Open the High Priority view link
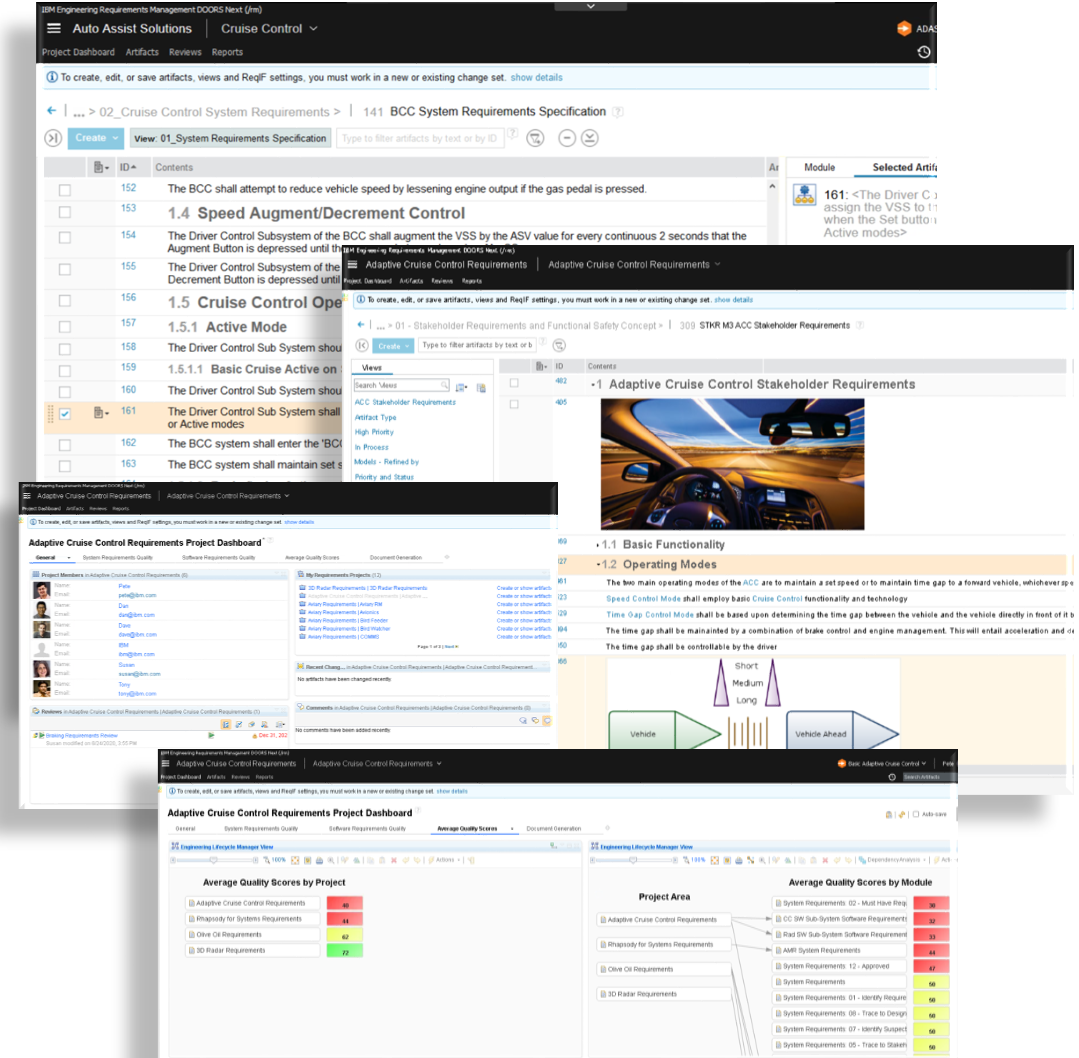Screen dimensions: 1079x1058 [x=374, y=432]
